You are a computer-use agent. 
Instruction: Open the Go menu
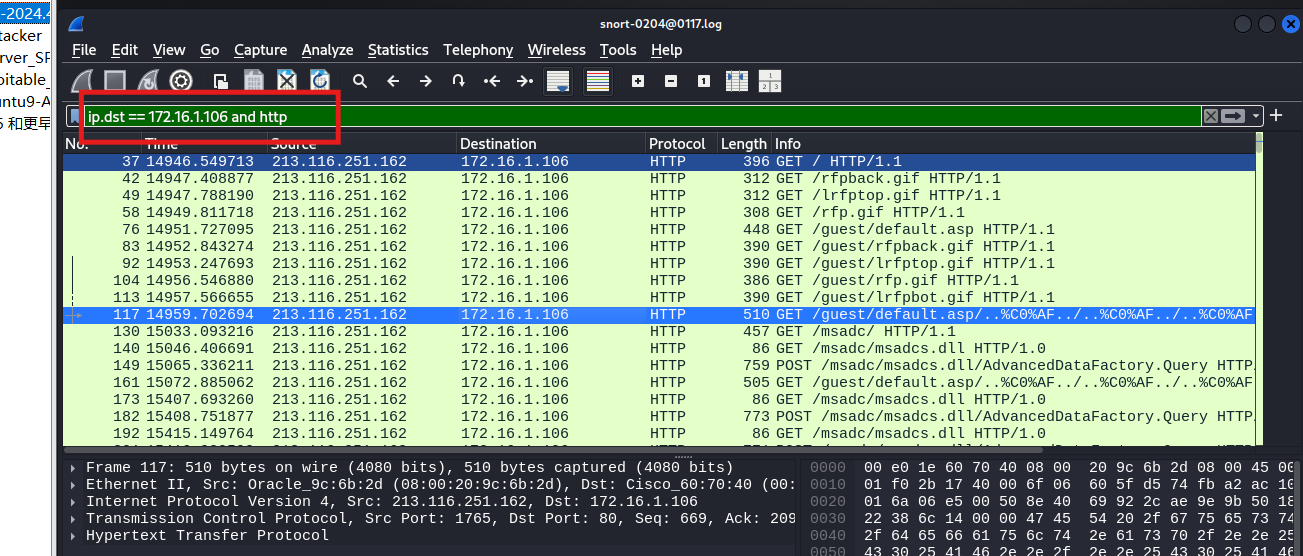210,50
